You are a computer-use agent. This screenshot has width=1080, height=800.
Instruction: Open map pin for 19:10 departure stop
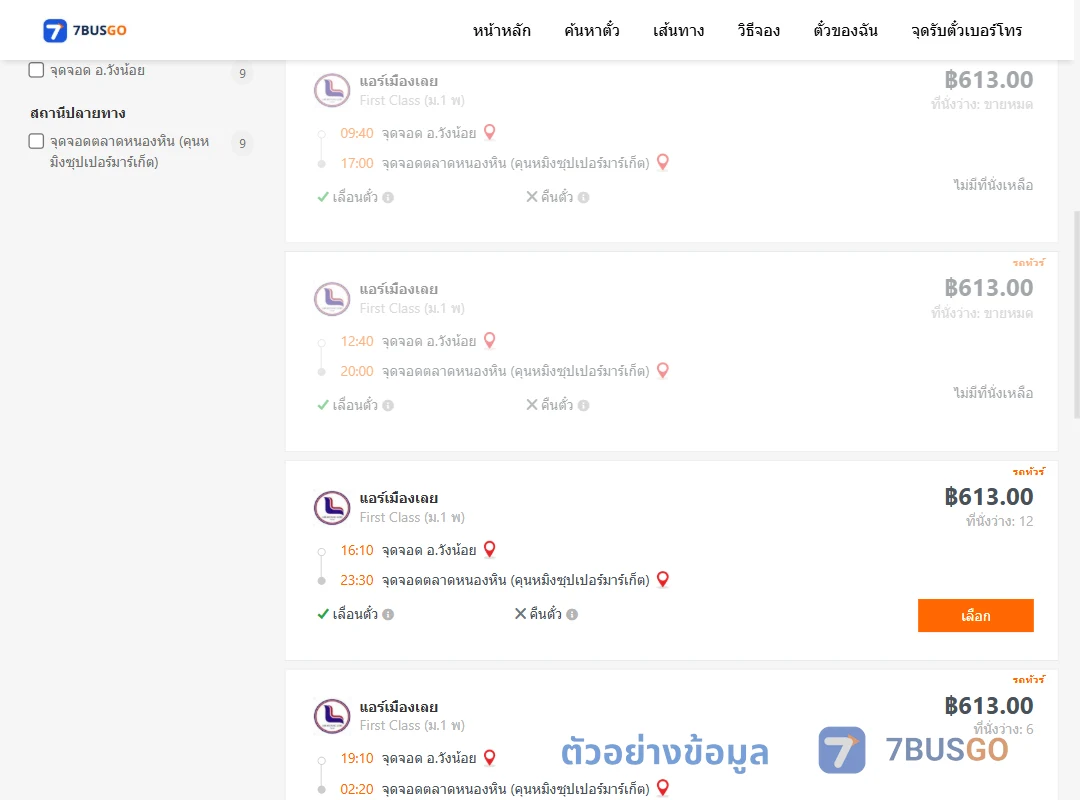490,757
